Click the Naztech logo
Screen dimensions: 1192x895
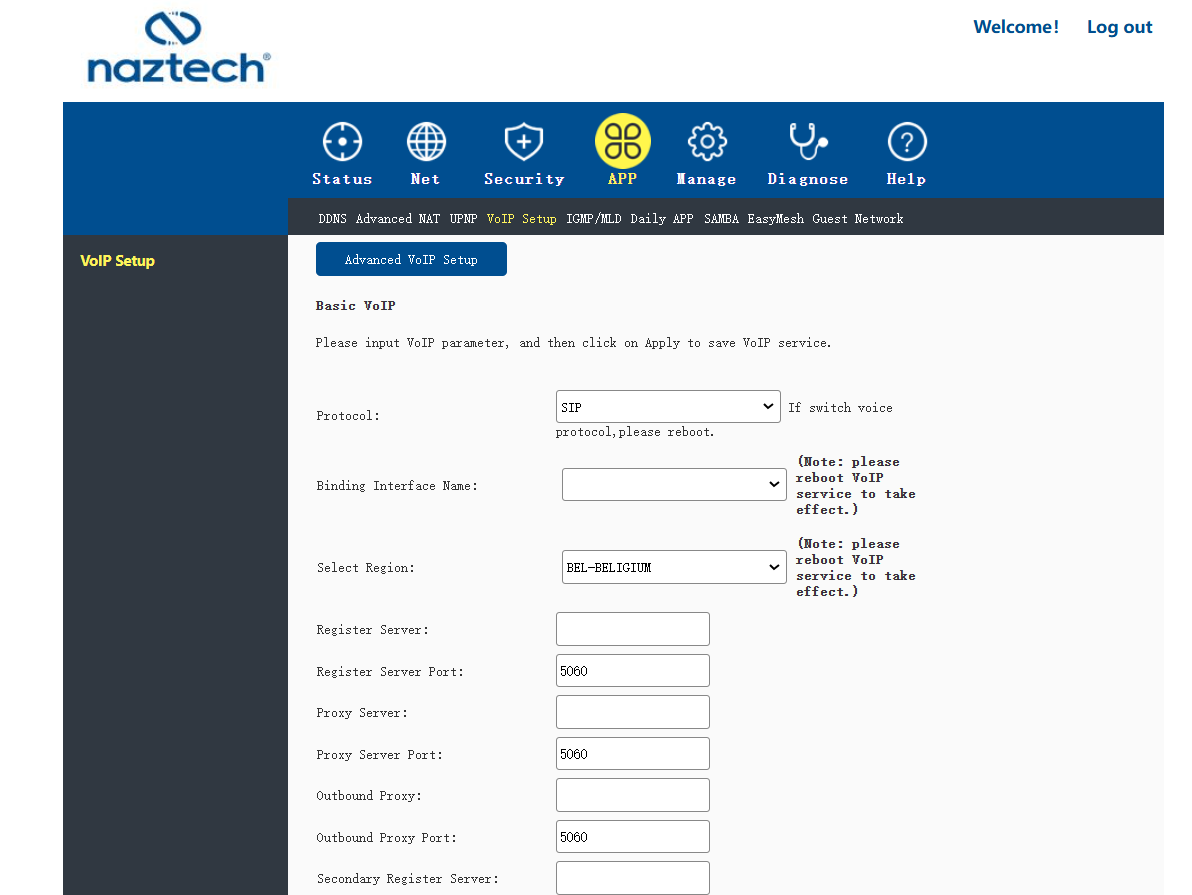[x=179, y=47]
